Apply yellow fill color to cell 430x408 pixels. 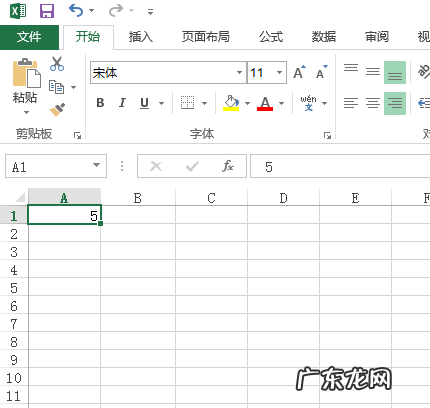click(x=231, y=103)
